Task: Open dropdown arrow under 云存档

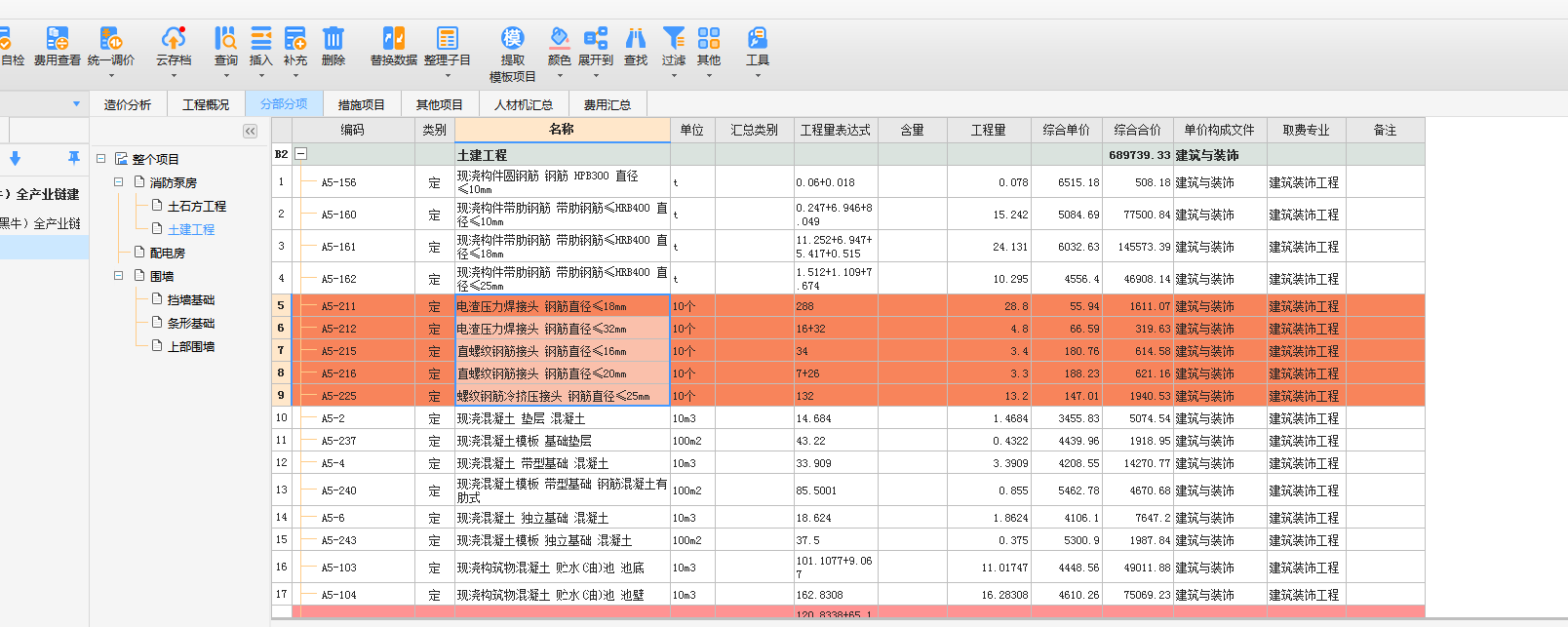Action: click(x=174, y=75)
